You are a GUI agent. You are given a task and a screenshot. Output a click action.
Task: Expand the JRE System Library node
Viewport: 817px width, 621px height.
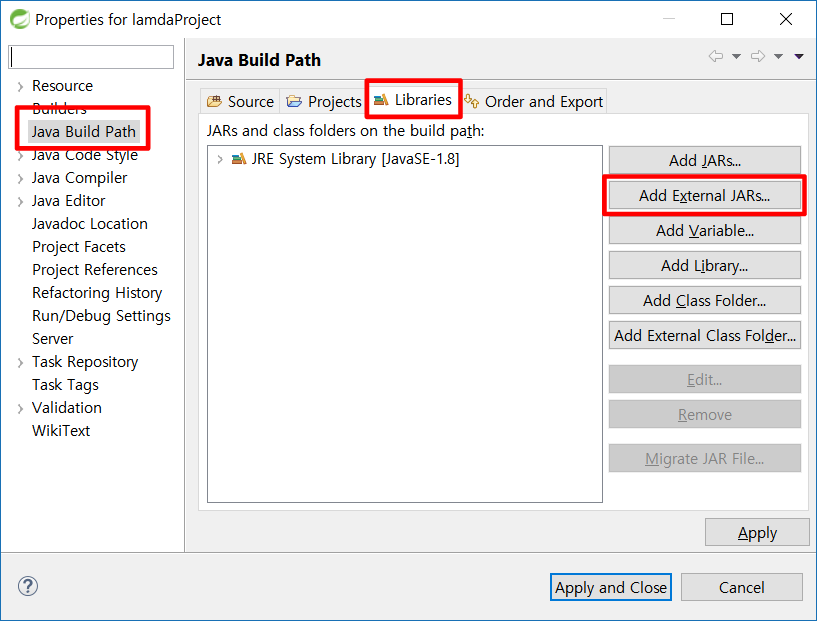[x=220, y=159]
